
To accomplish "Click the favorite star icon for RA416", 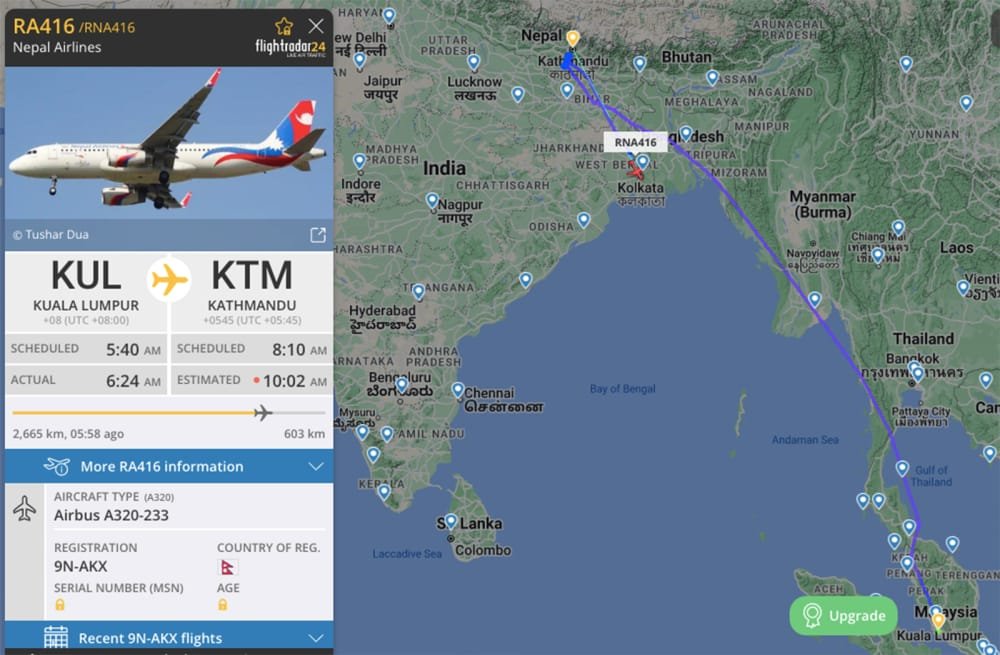I will (284, 26).
